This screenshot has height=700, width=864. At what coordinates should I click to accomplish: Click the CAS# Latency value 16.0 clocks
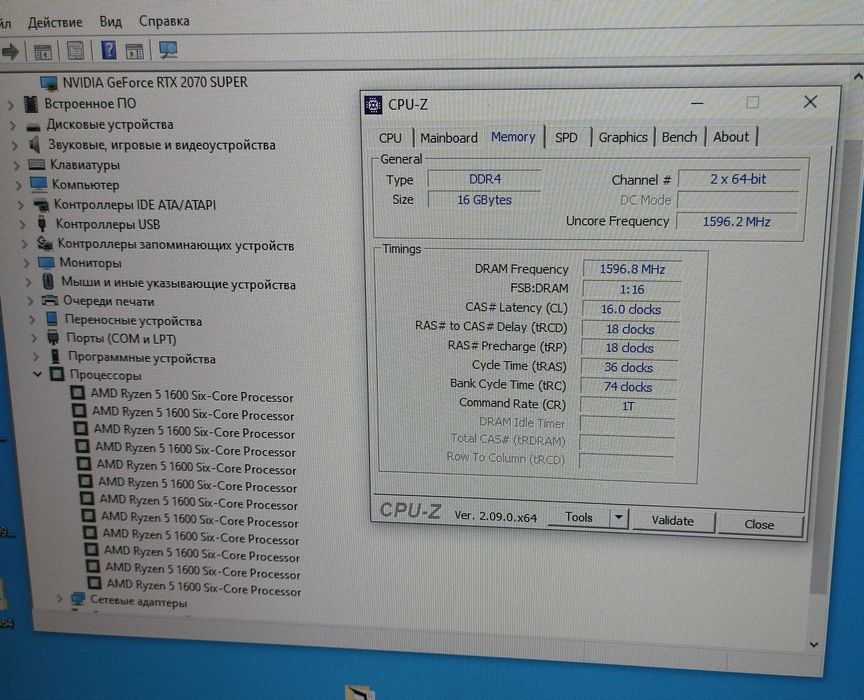(x=630, y=309)
